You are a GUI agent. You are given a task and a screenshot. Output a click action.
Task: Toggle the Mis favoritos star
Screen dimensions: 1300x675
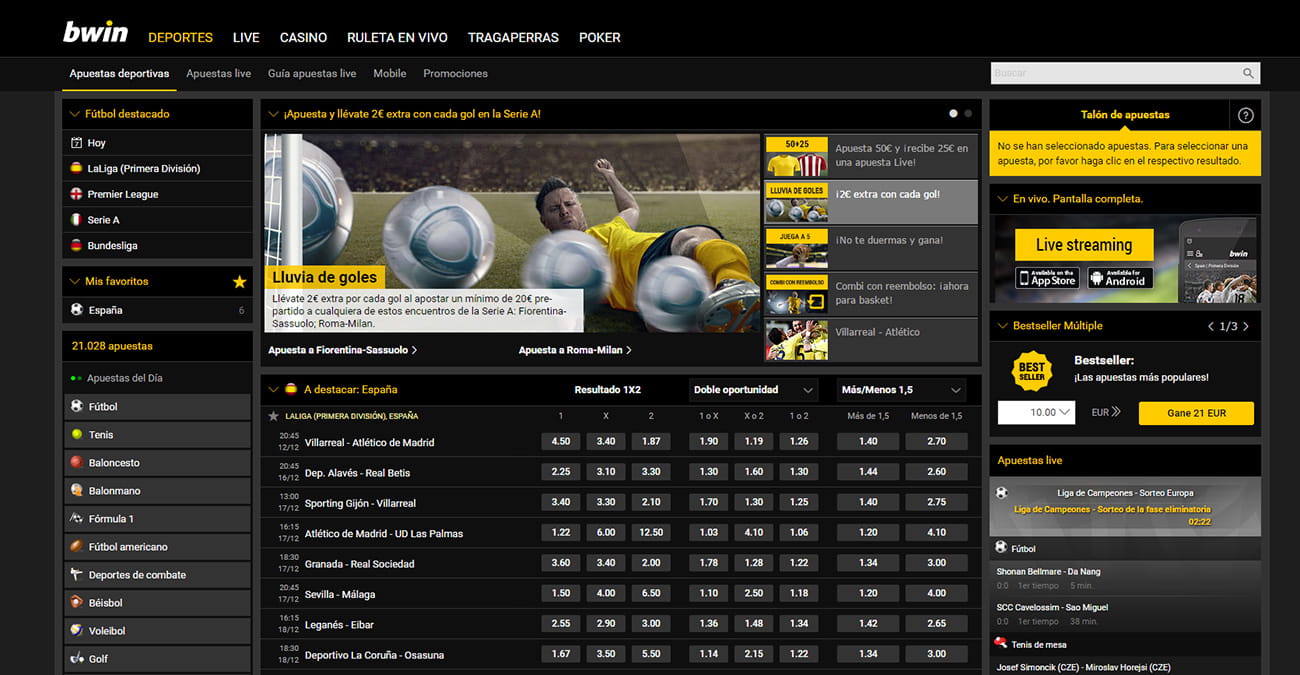pyautogui.click(x=239, y=281)
